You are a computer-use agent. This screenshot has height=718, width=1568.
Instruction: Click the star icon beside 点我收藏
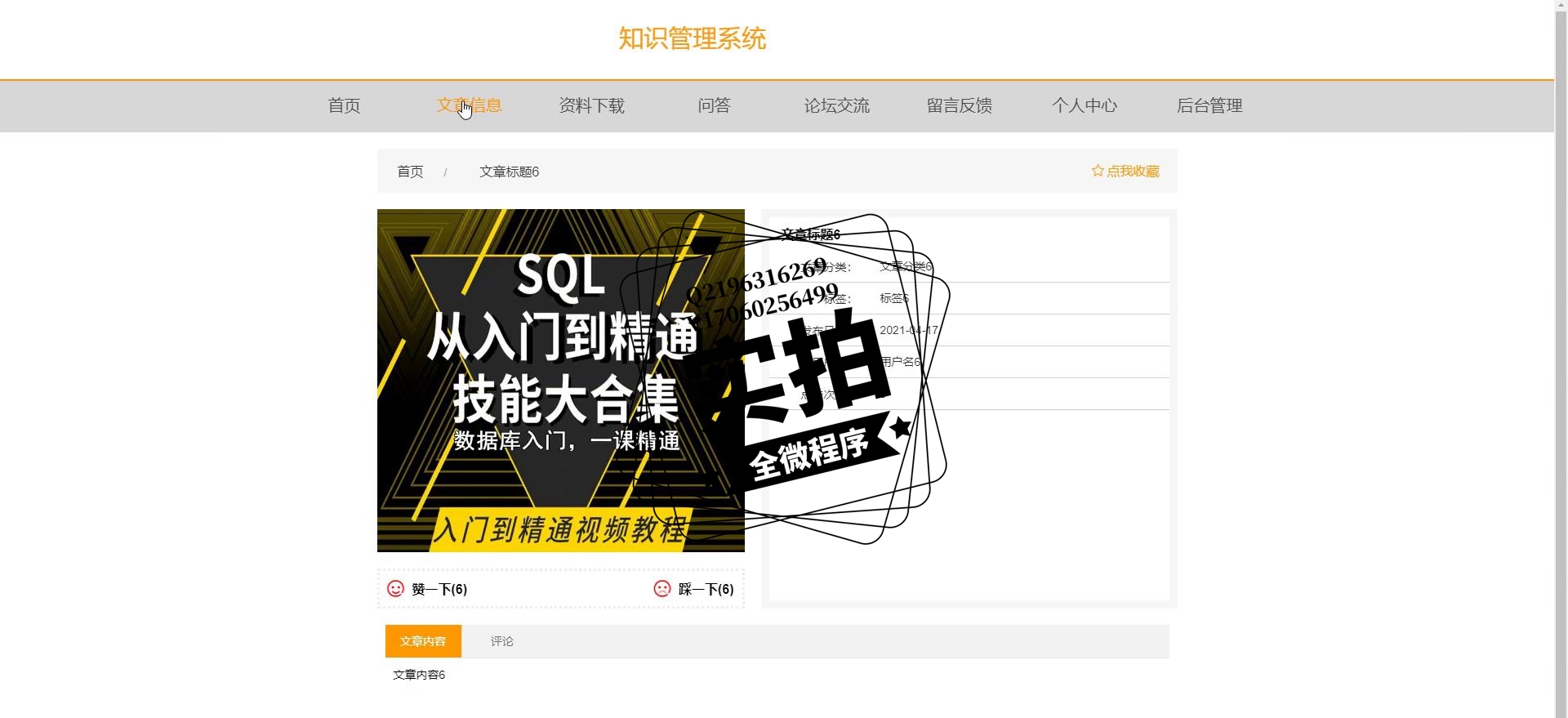click(1098, 171)
